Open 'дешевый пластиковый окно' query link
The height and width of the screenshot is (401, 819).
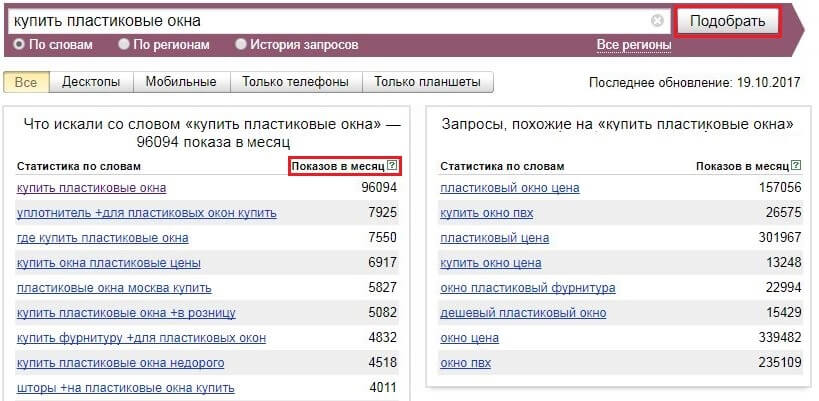(523, 313)
